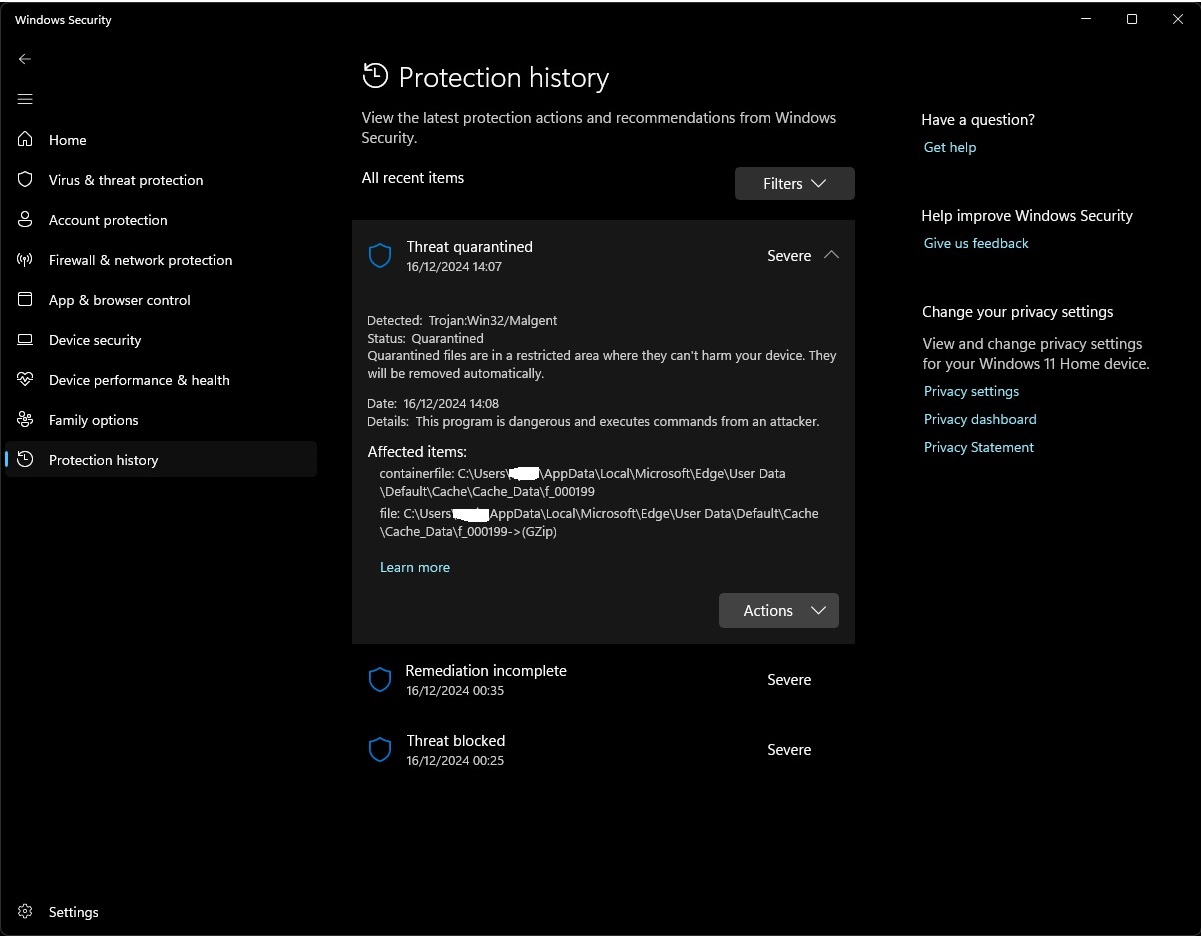Open the Privacy dashboard link

(980, 419)
